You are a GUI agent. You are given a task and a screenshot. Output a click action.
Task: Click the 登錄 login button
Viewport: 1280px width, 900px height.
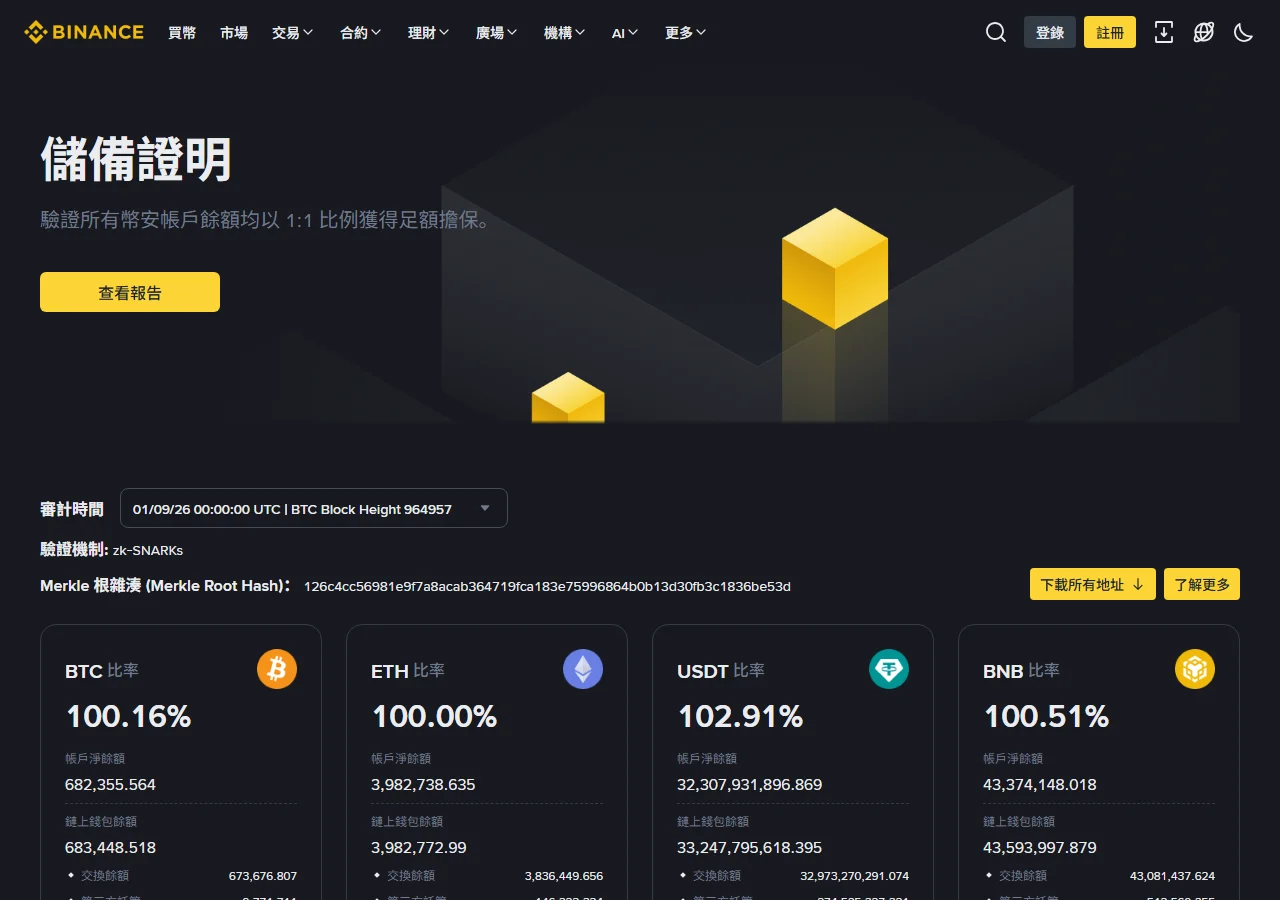[1050, 32]
